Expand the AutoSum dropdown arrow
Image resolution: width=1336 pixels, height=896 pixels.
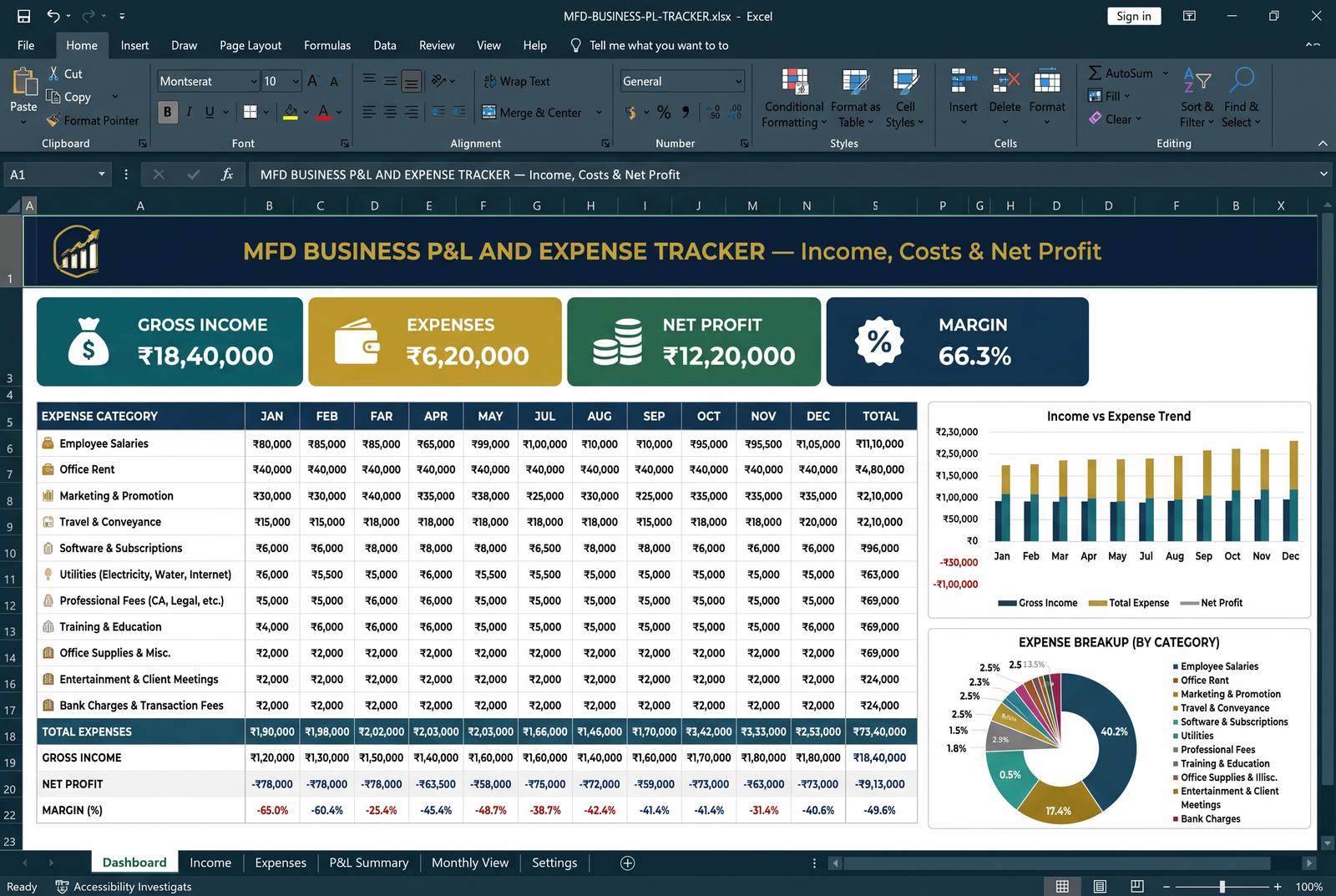click(x=1166, y=73)
